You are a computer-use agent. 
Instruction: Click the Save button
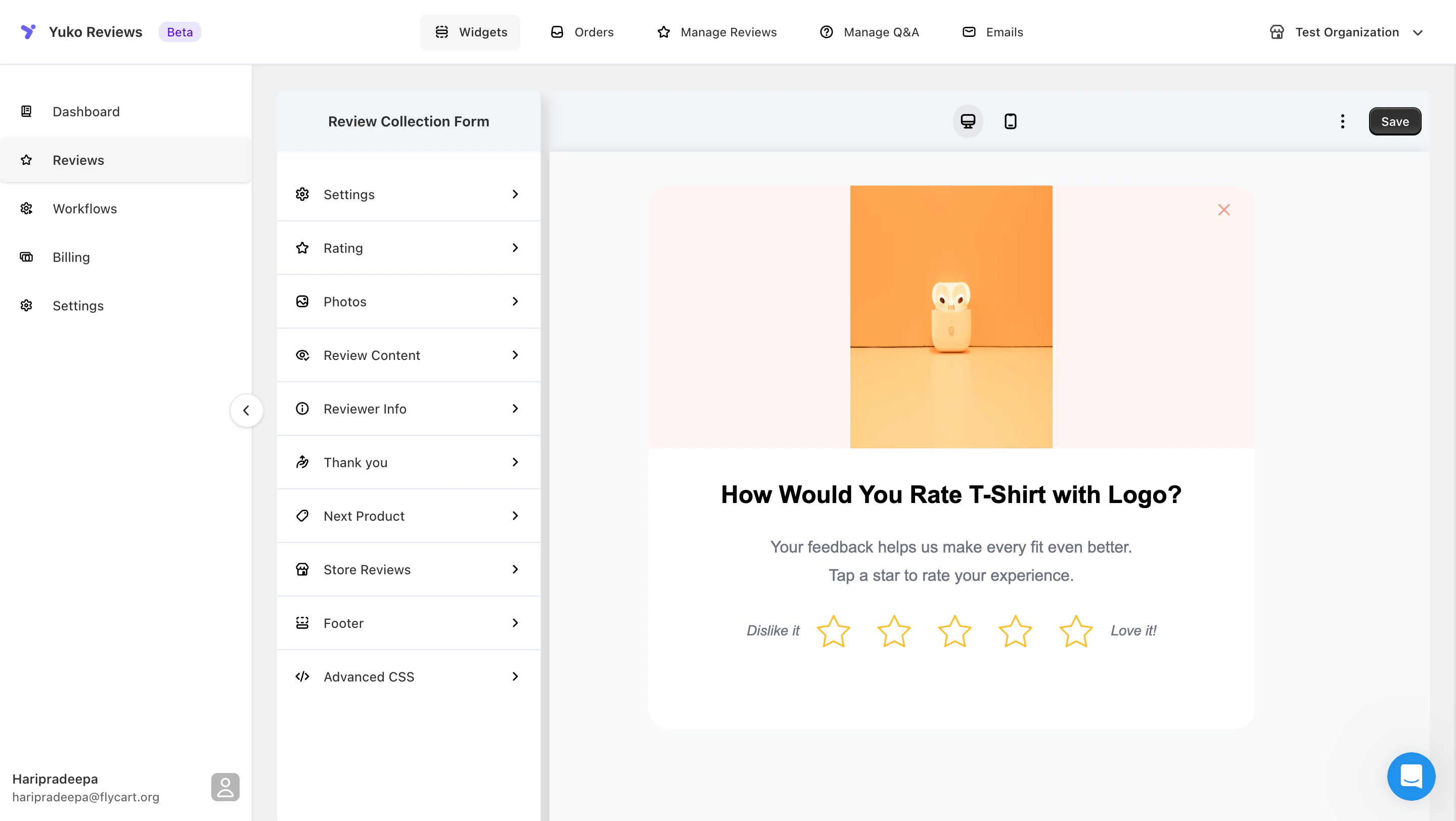pyautogui.click(x=1394, y=121)
